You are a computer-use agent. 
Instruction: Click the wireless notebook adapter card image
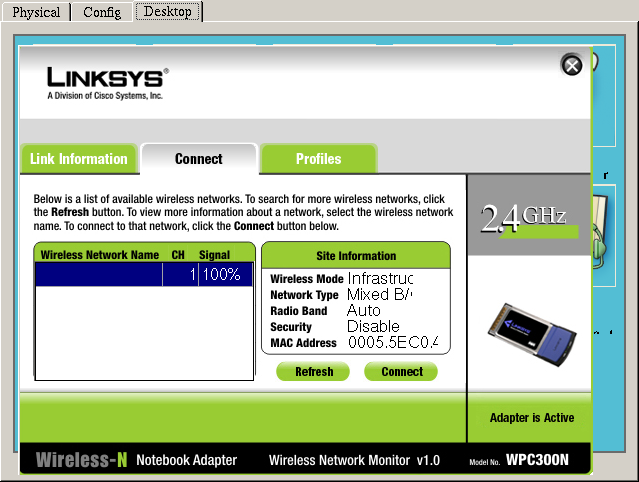(x=530, y=332)
